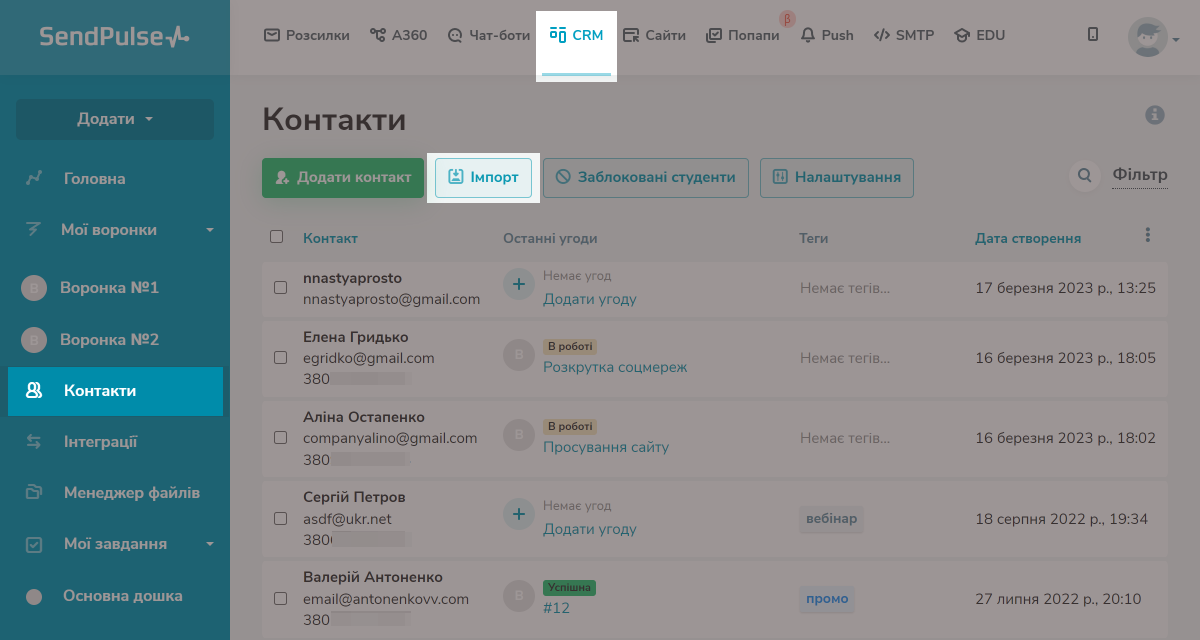Screen dimensions: 1200x640
Task: Switch to the A360 tab
Action: click(x=398, y=35)
